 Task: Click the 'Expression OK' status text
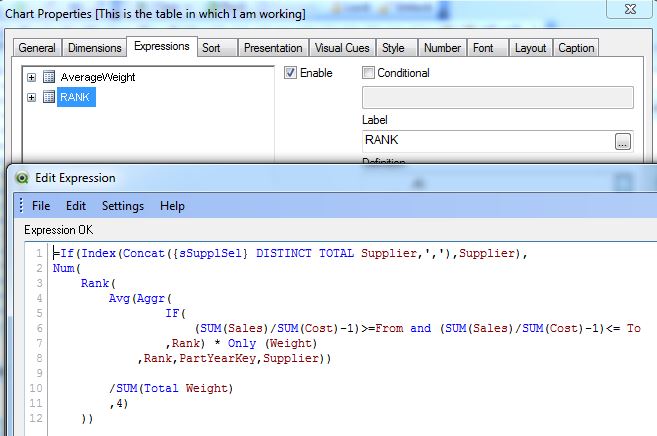tap(59, 230)
